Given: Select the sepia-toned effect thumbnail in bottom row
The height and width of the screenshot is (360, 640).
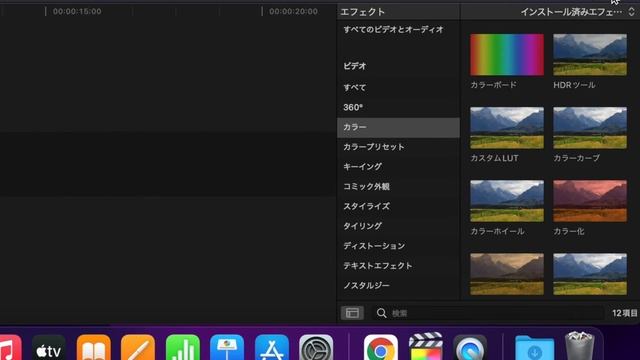Looking at the screenshot, I should 507,274.
